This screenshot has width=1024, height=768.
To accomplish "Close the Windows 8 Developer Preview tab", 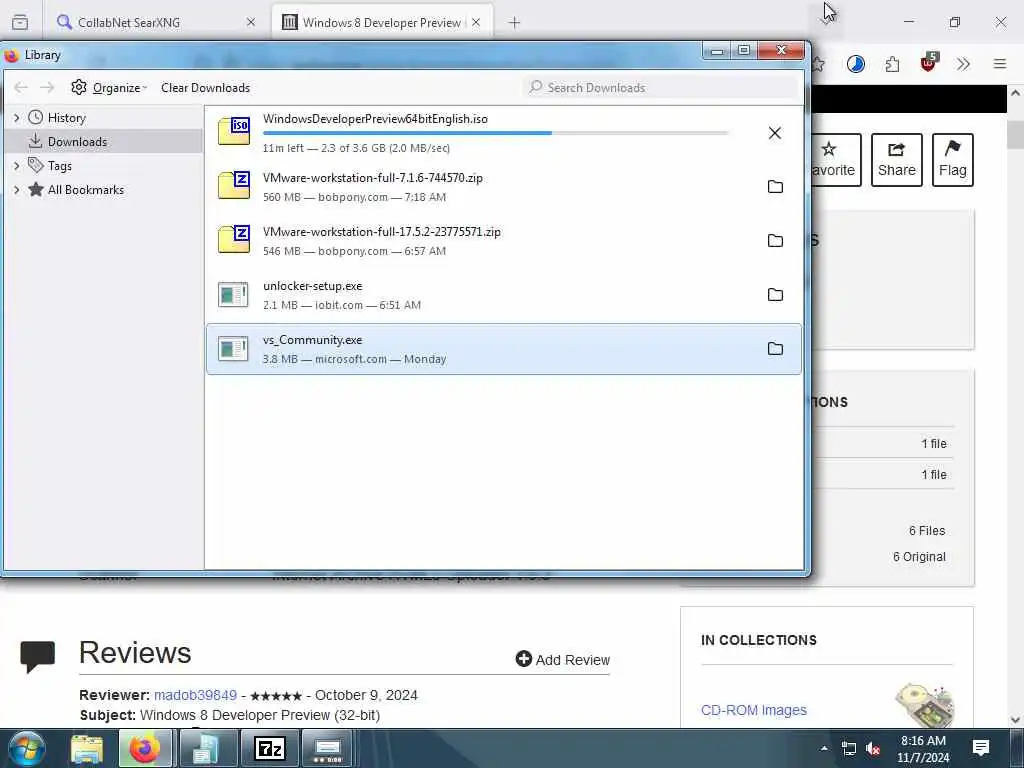I will tap(476, 22).
